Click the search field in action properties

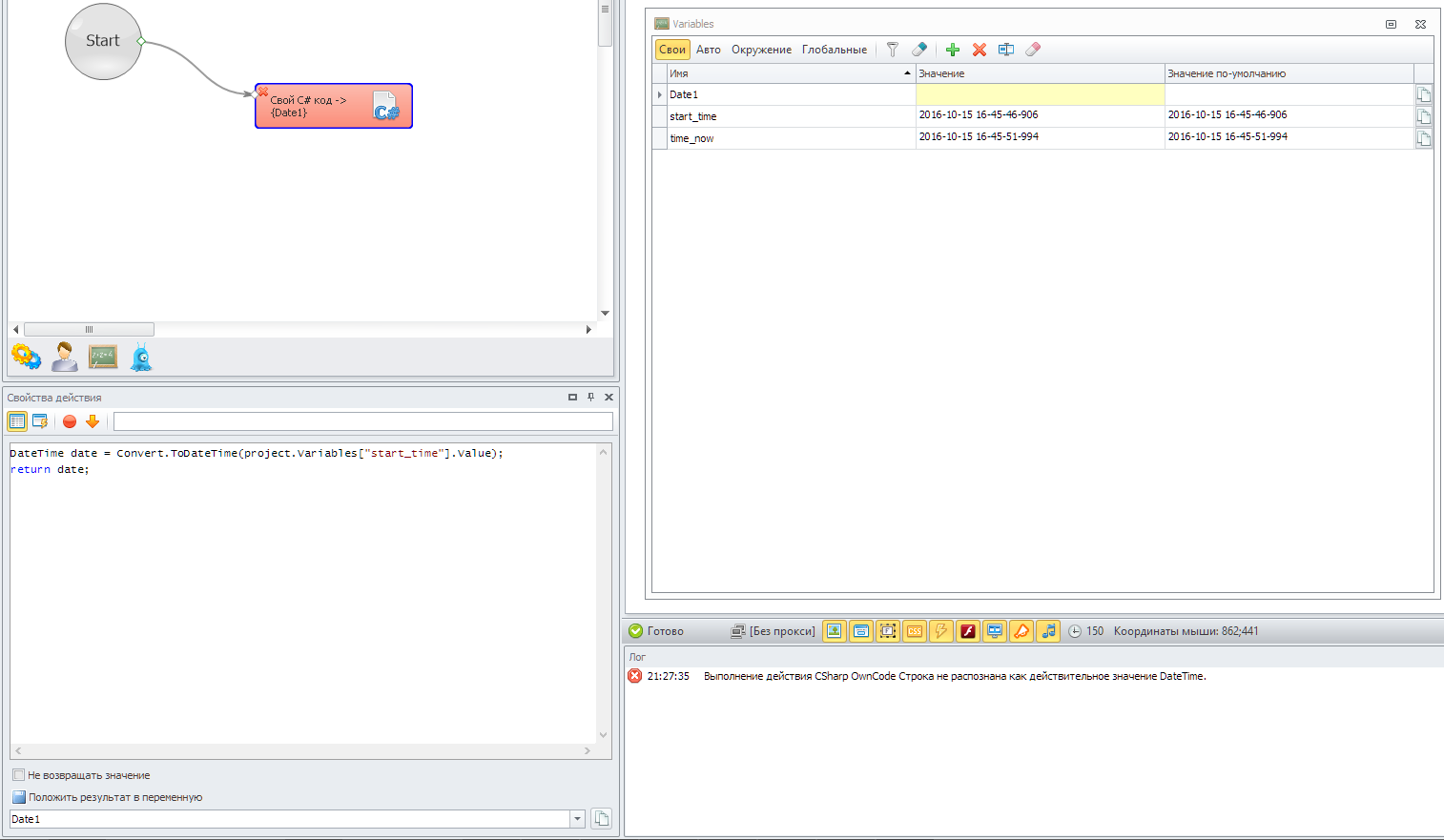[x=362, y=421]
